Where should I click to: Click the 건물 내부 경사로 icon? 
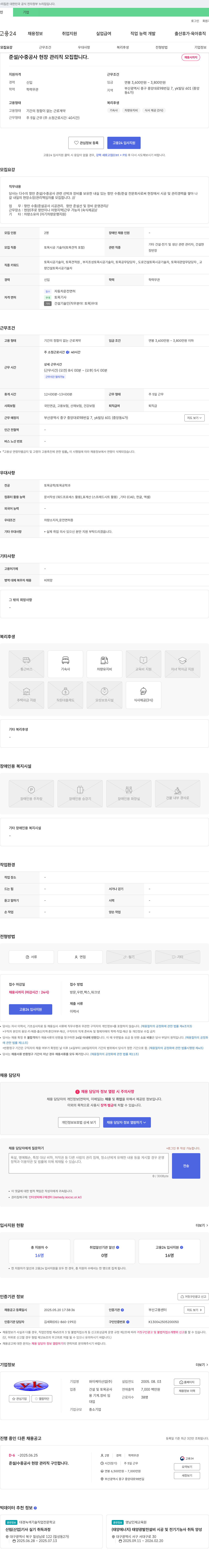(177, 794)
